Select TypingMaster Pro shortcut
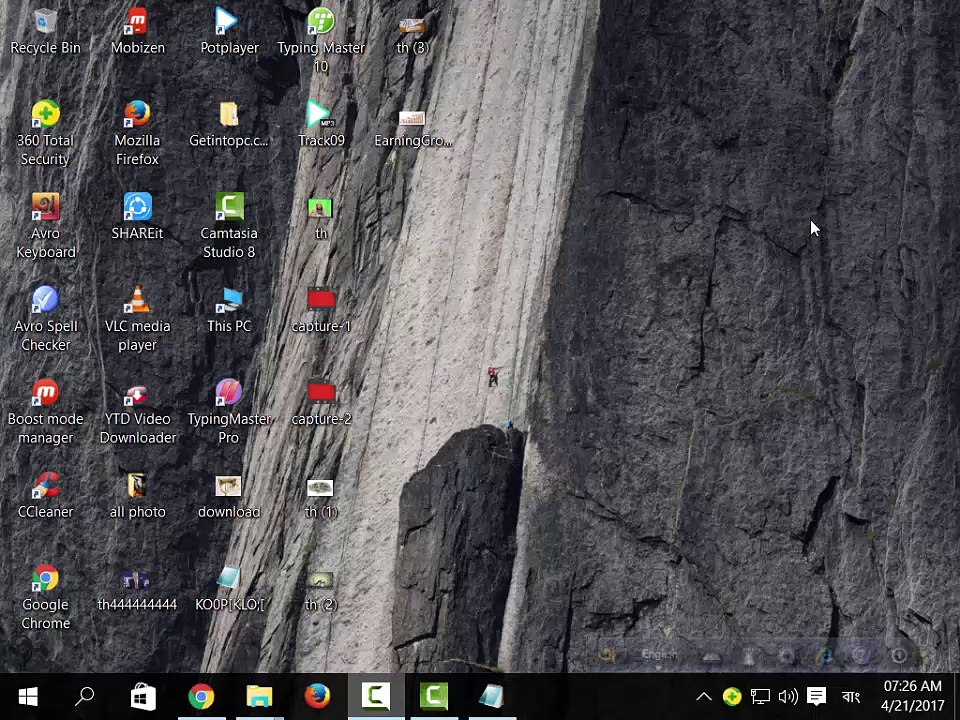Image resolution: width=960 pixels, height=720 pixels. click(229, 411)
